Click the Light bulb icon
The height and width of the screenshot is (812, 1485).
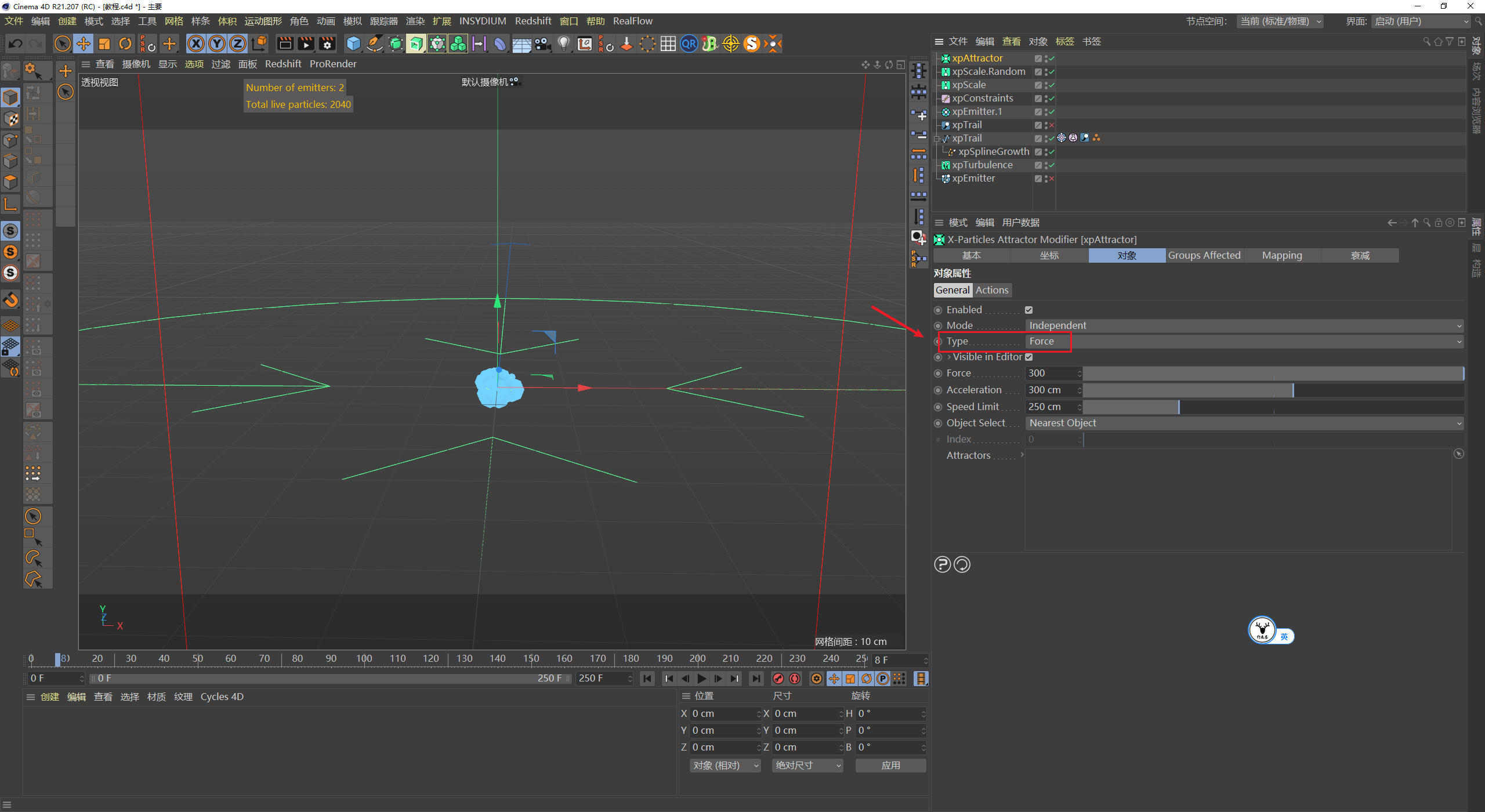pyautogui.click(x=564, y=43)
